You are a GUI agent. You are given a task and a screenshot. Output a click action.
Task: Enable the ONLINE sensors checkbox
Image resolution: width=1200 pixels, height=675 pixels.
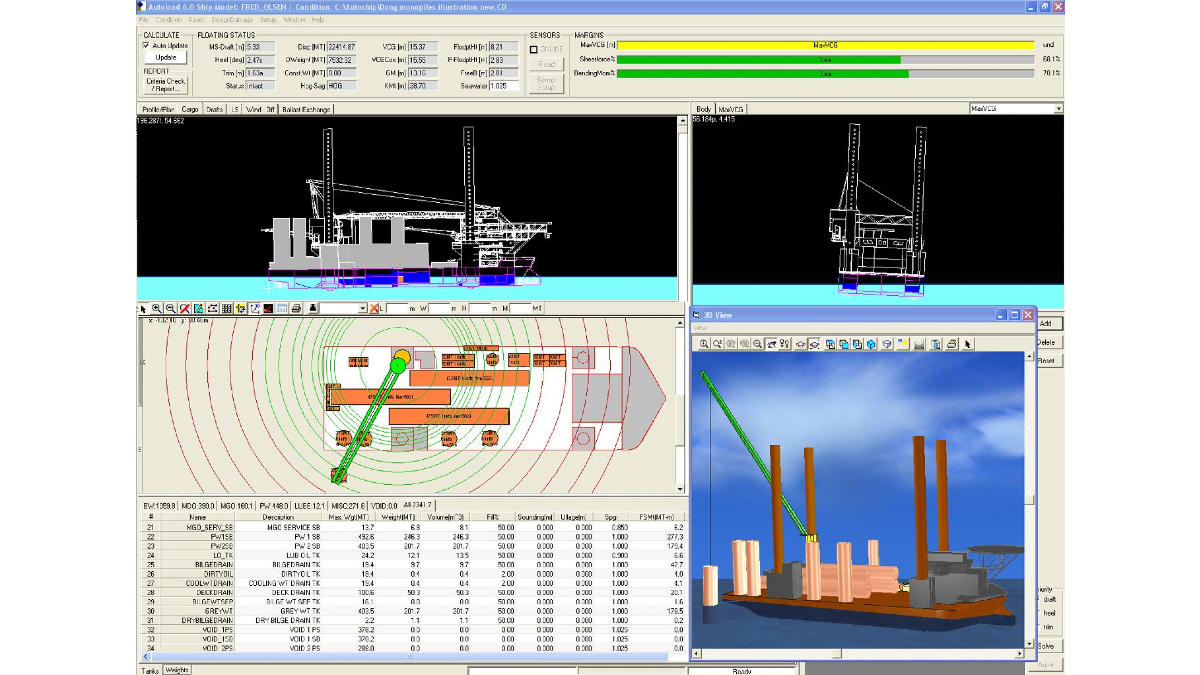(534, 49)
